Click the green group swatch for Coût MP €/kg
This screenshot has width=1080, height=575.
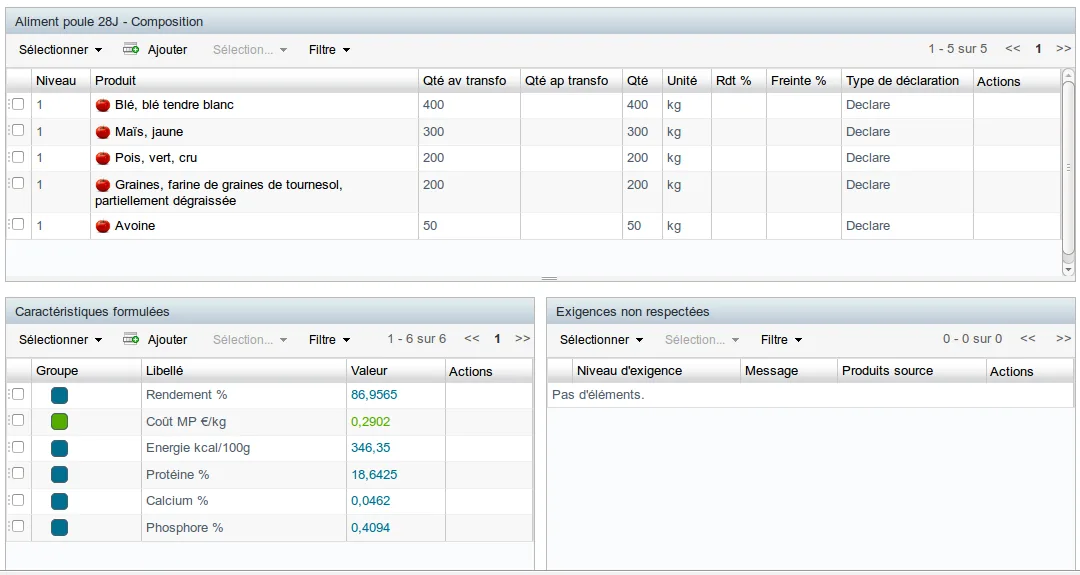point(59,421)
